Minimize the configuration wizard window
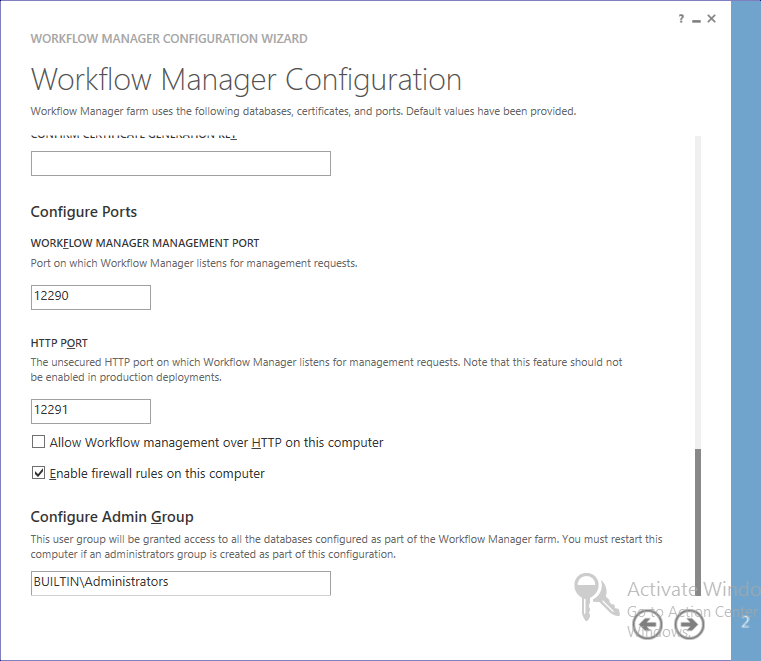This screenshot has width=761, height=661. (696, 19)
